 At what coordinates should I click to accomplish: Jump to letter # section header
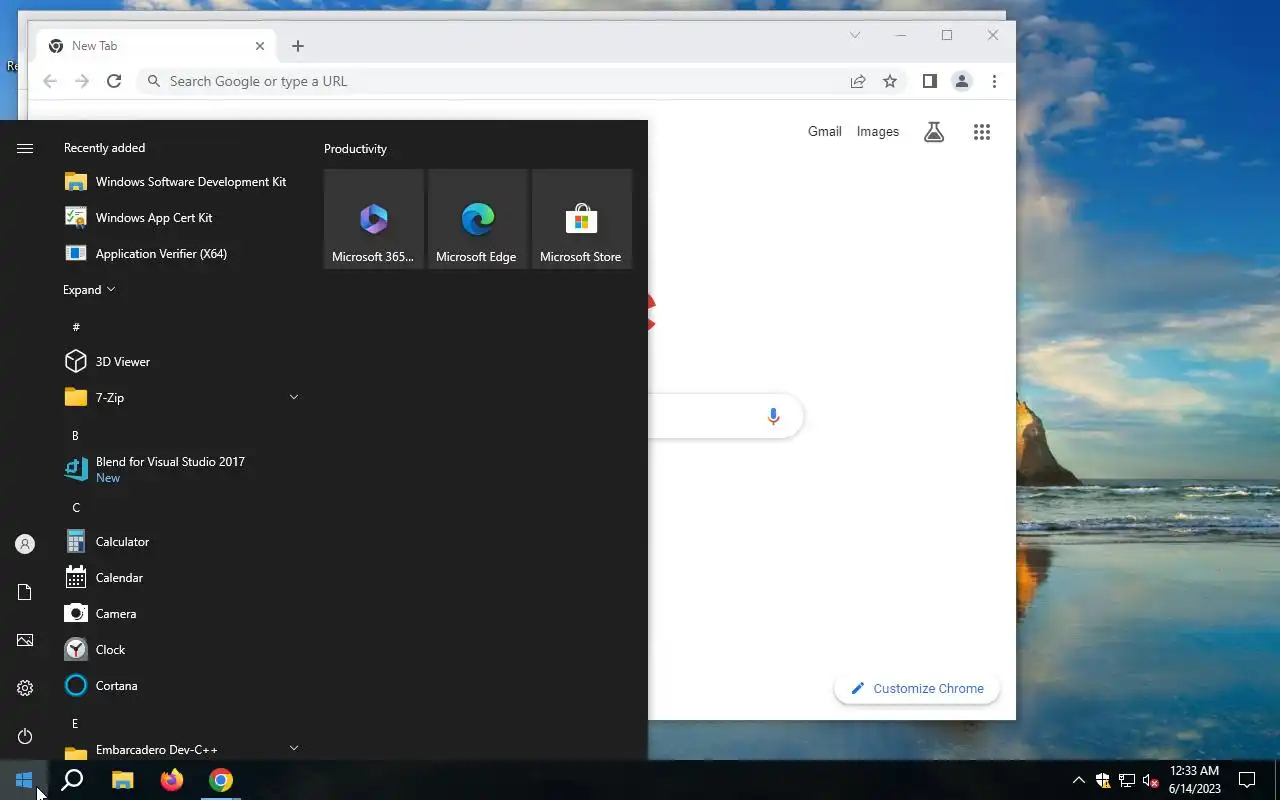[76, 327]
